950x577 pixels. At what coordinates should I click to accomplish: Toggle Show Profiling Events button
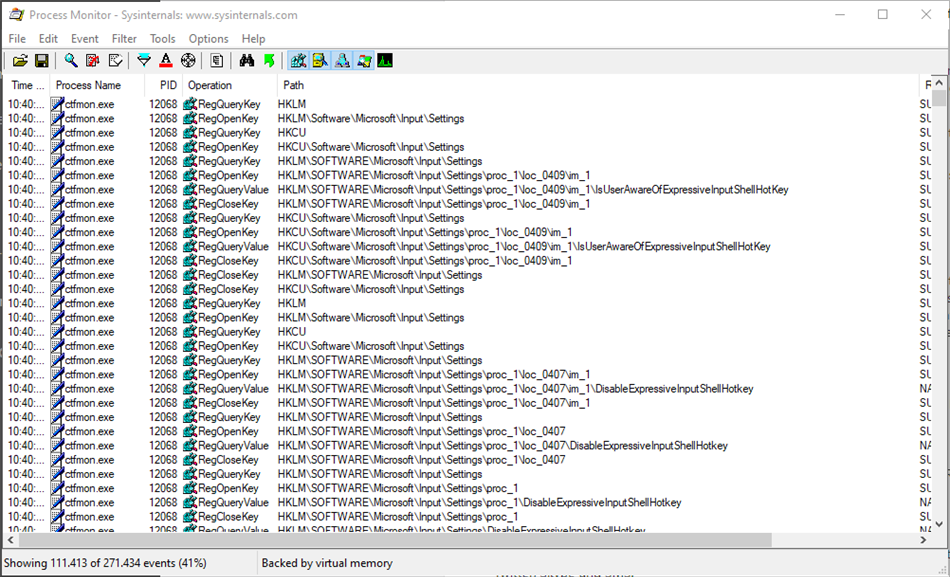tap(385, 61)
